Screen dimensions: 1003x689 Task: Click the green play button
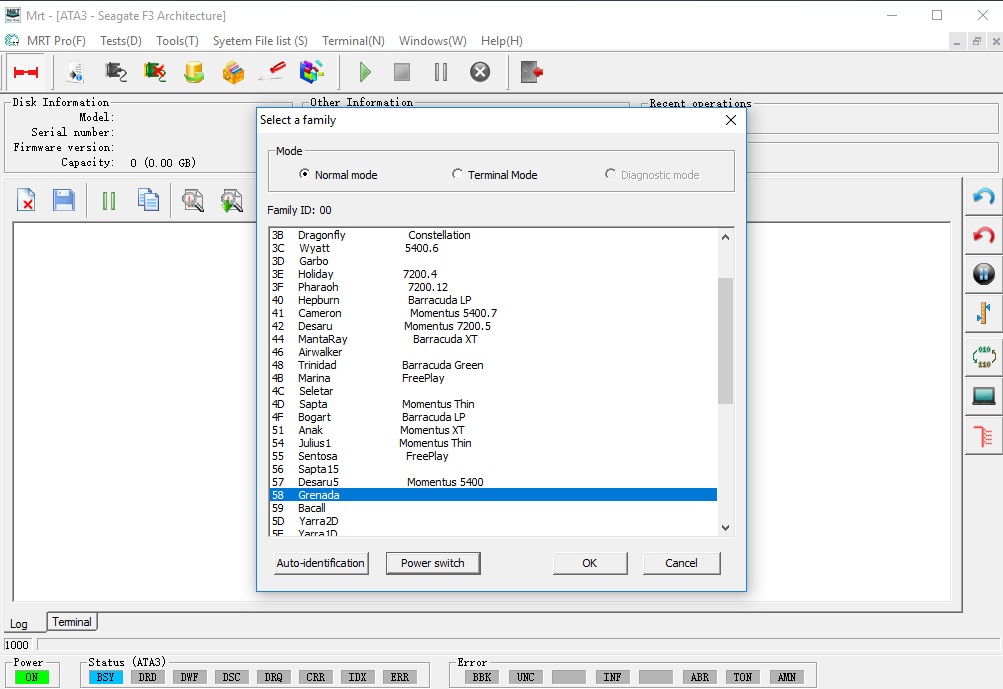[x=365, y=72]
